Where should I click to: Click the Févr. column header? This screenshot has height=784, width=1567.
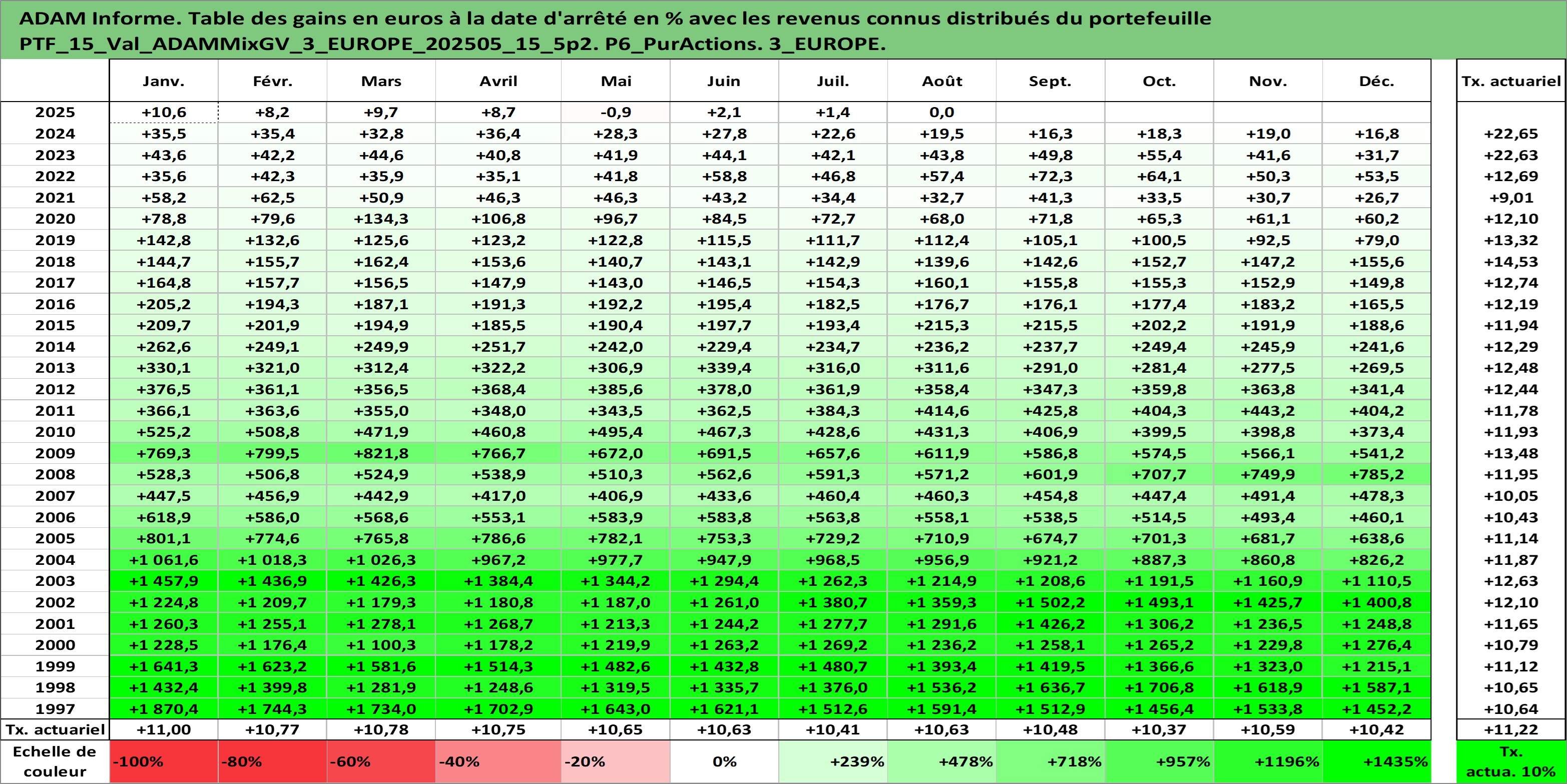pyautogui.click(x=273, y=81)
